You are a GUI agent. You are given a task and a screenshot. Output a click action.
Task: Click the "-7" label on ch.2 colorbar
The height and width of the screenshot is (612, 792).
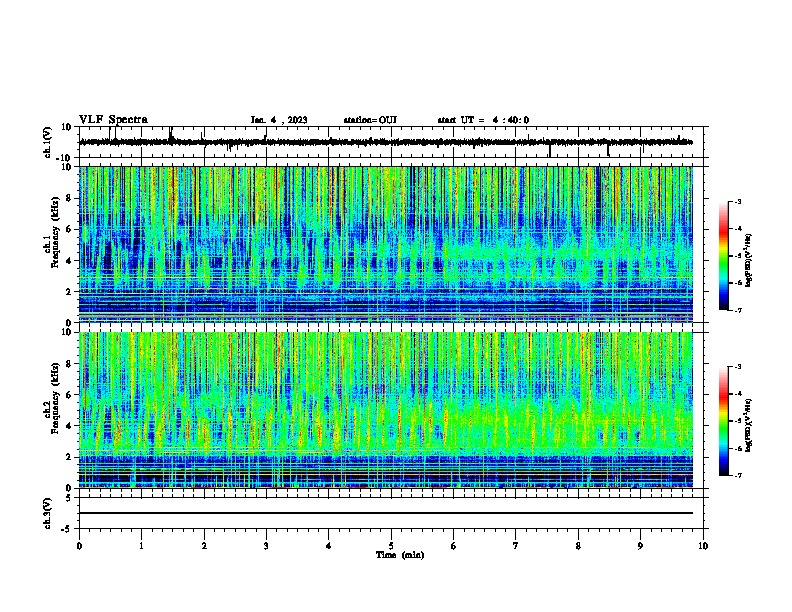737,475
